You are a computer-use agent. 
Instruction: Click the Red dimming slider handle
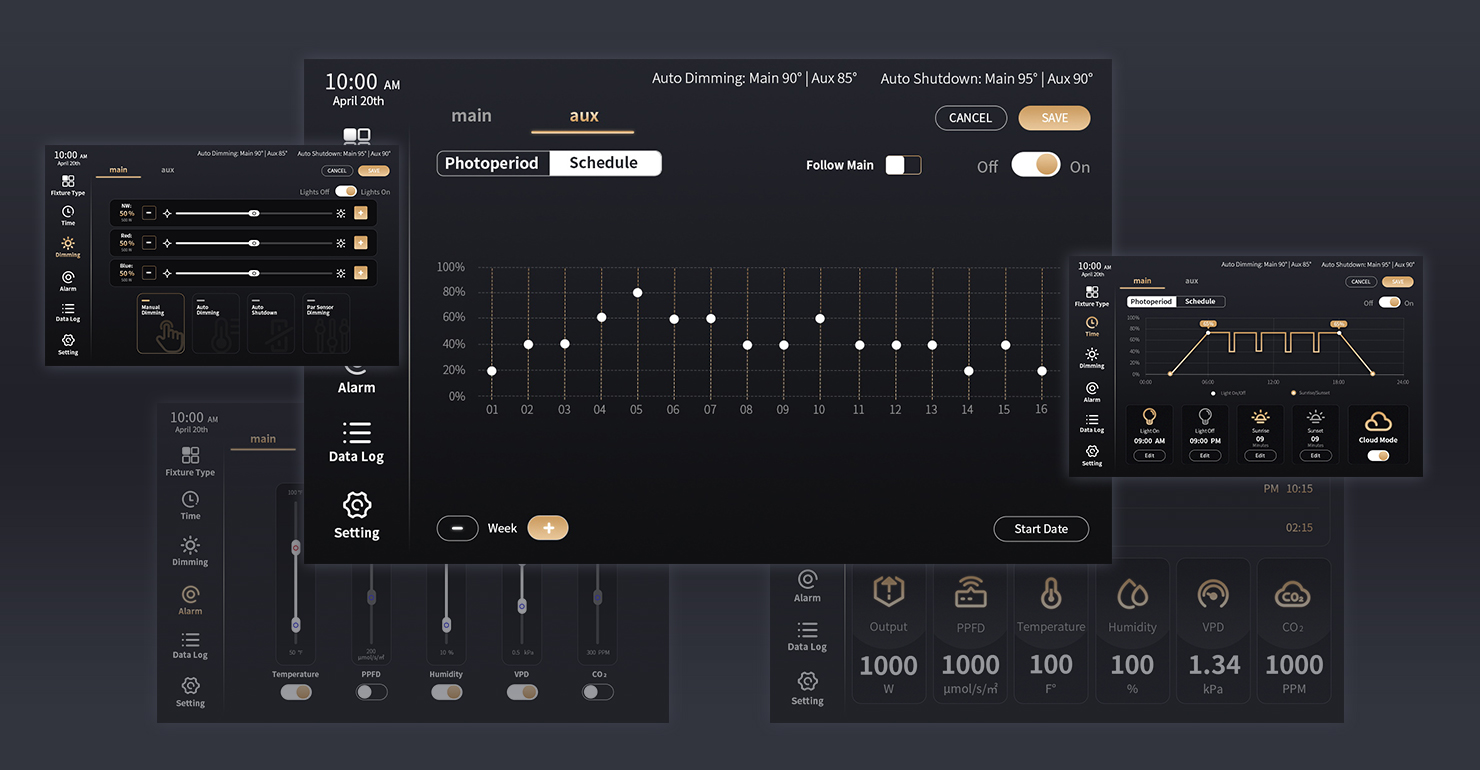254,243
